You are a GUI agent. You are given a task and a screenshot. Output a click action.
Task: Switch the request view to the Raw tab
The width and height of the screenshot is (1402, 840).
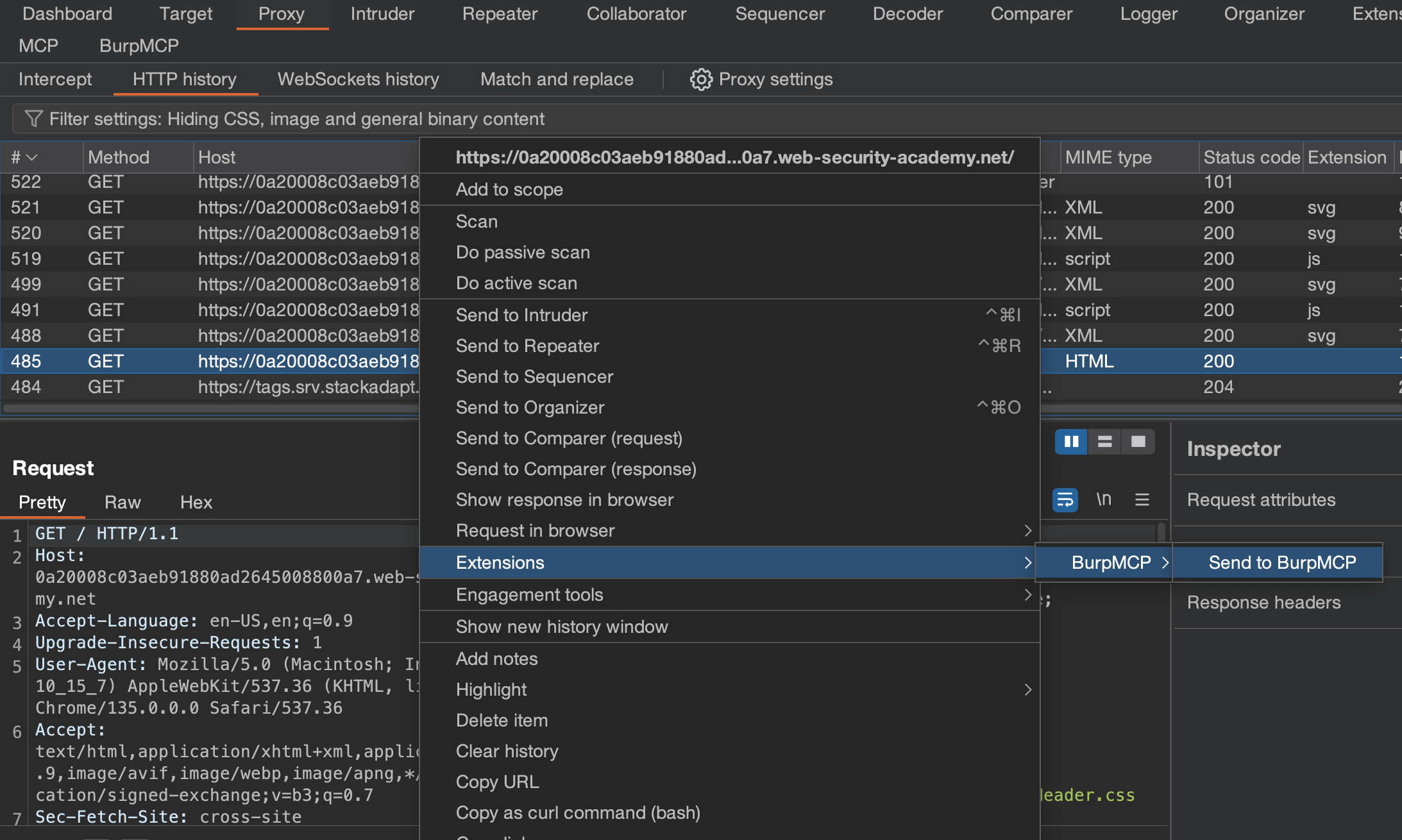pos(122,503)
